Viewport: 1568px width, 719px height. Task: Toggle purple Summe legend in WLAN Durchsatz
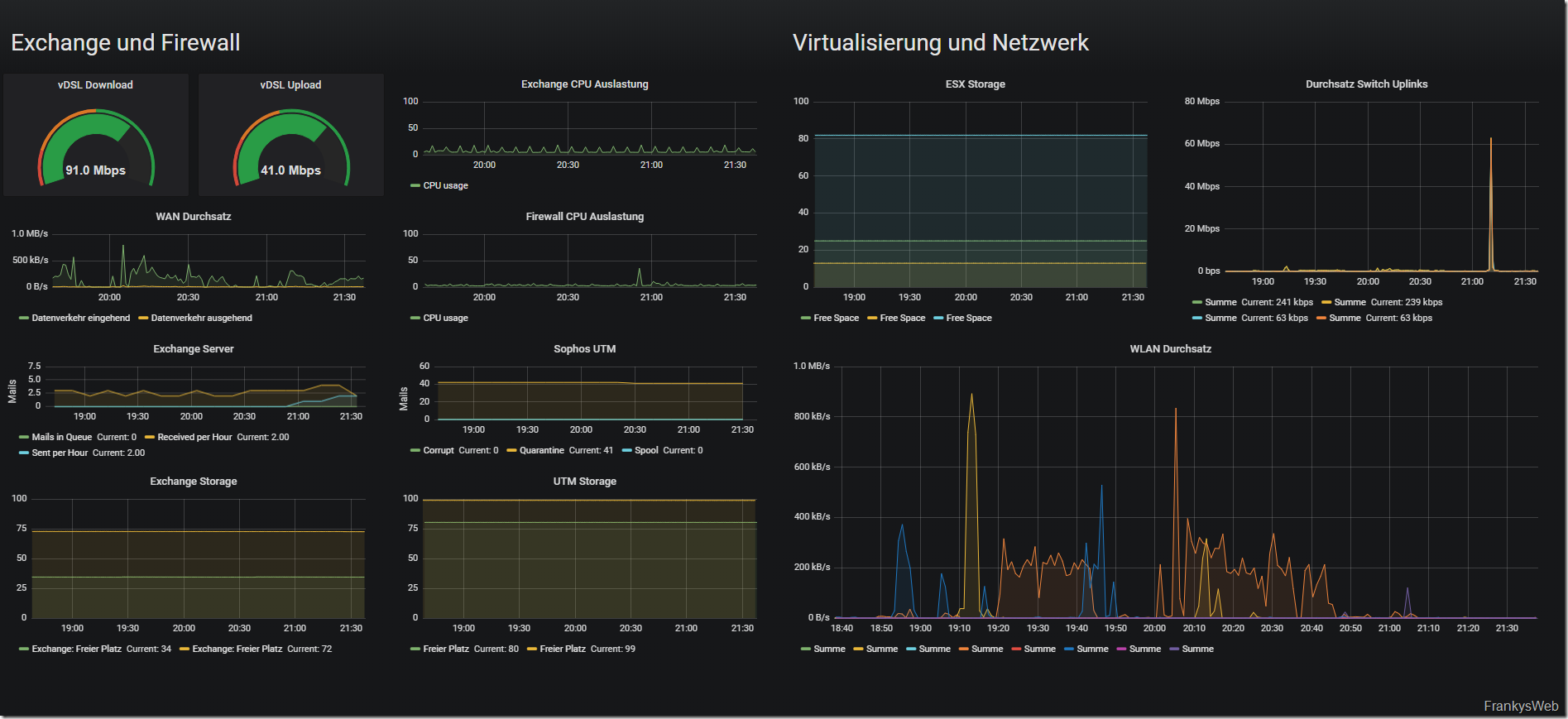[1197, 649]
